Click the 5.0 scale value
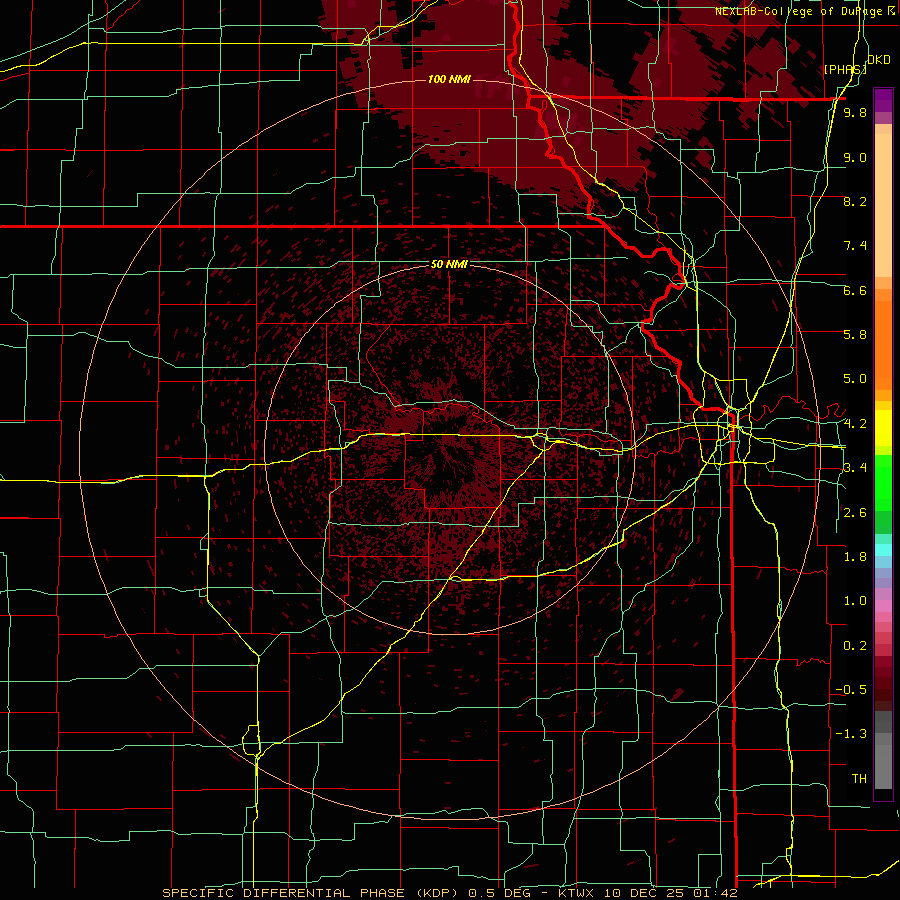 tap(855, 379)
